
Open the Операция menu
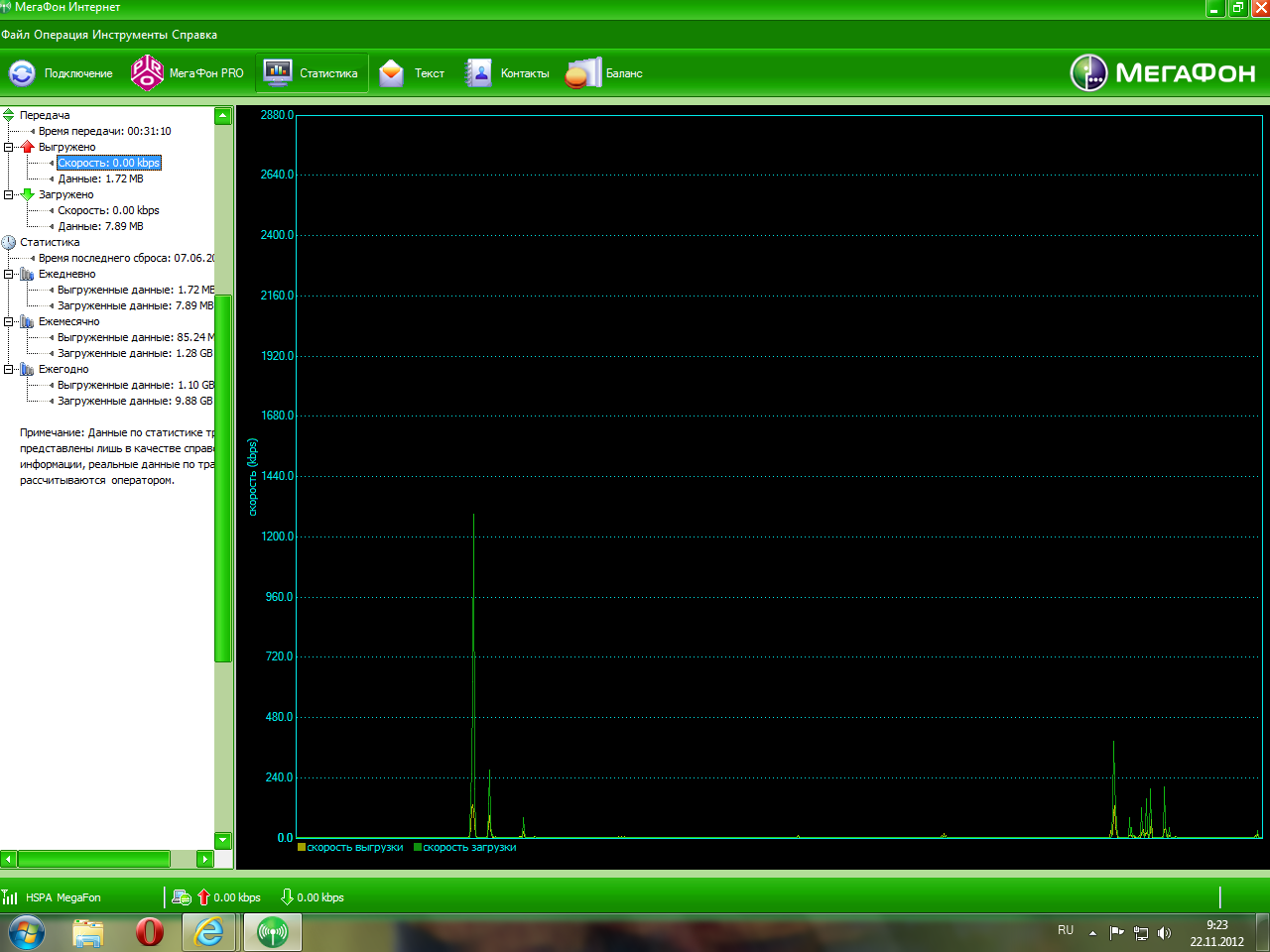click(62, 35)
